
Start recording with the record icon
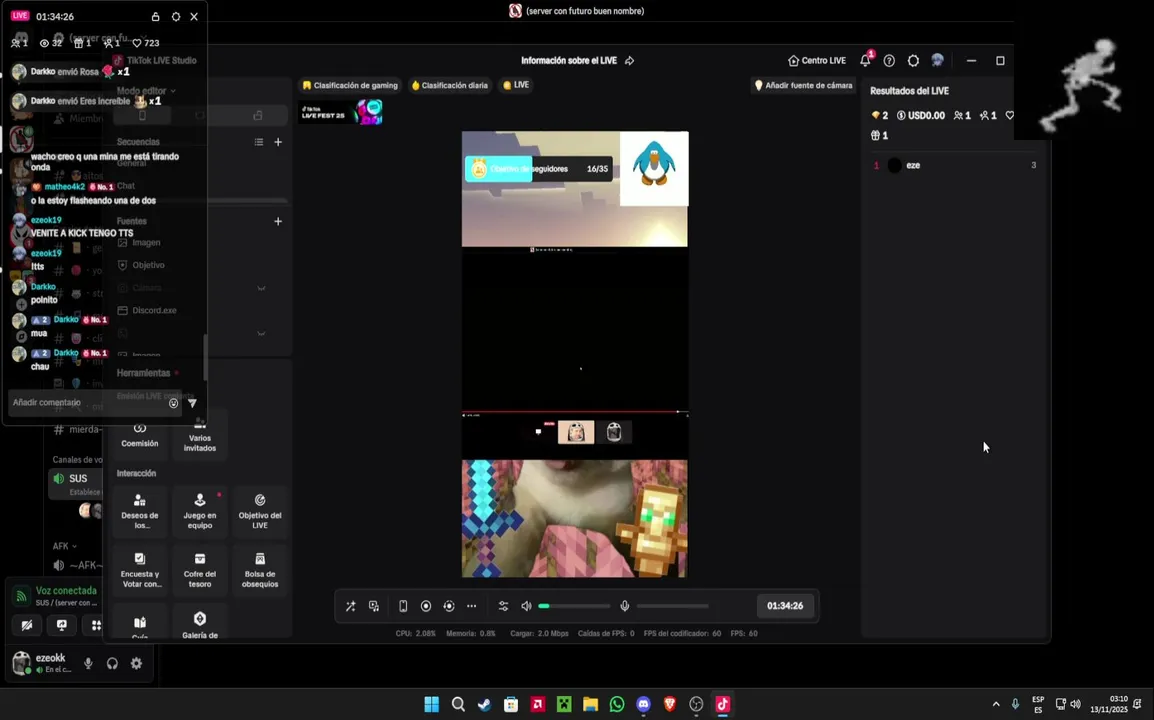tap(425, 606)
